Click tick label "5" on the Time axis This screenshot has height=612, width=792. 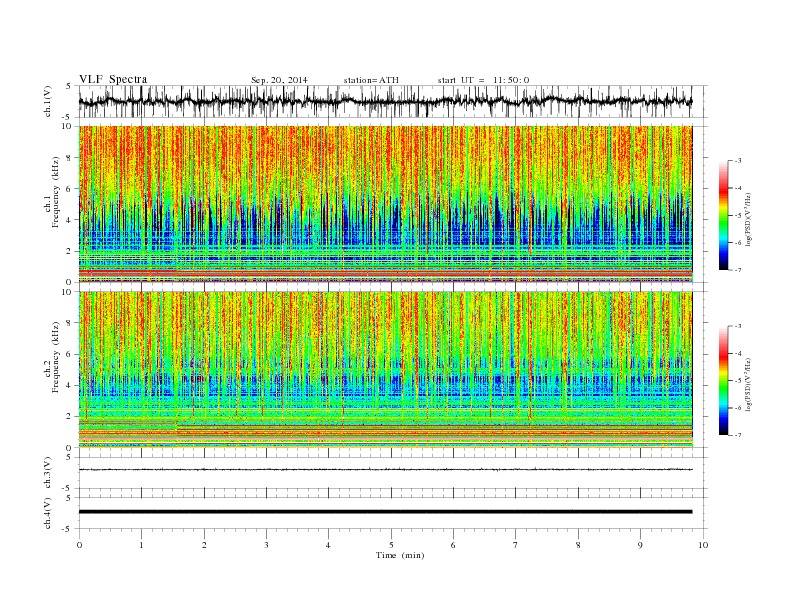391,545
